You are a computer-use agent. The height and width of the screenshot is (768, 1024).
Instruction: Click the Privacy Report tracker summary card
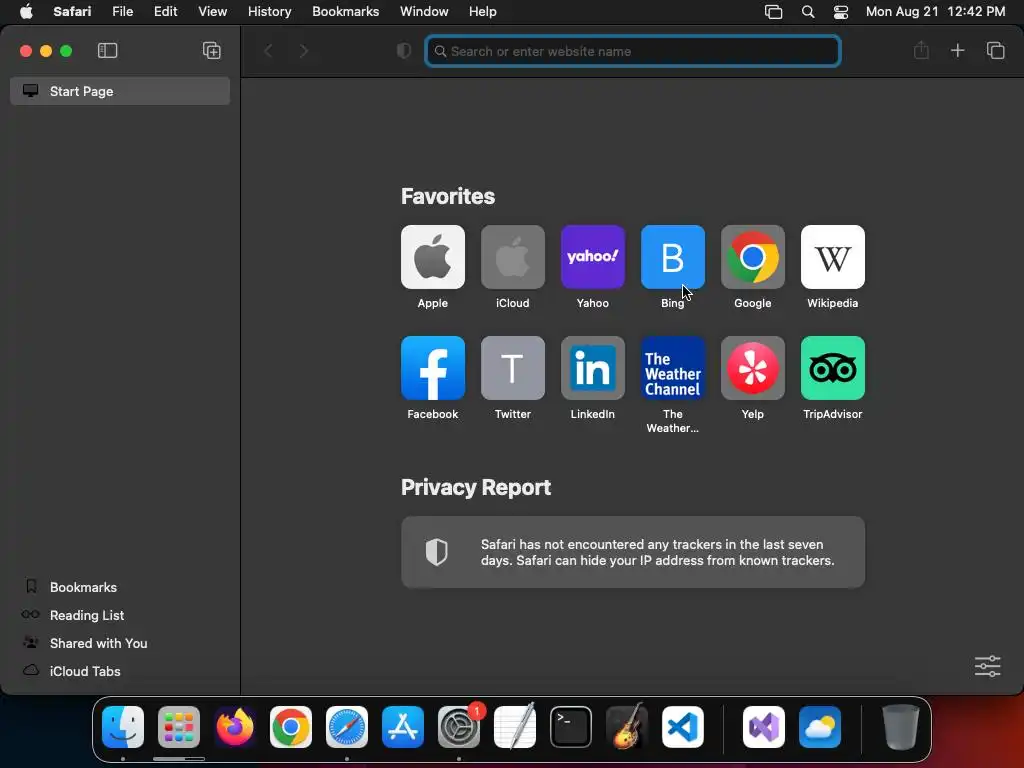pyautogui.click(x=633, y=552)
